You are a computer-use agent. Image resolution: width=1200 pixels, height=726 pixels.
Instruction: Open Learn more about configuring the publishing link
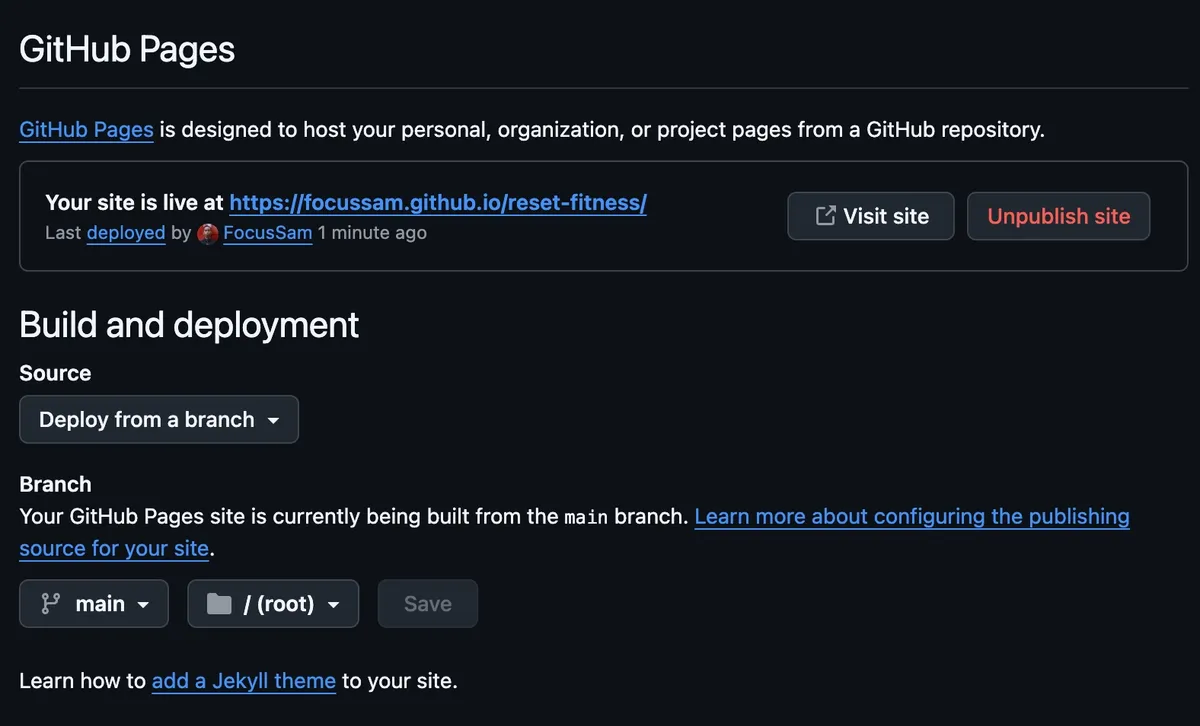click(x=912, y=517)
